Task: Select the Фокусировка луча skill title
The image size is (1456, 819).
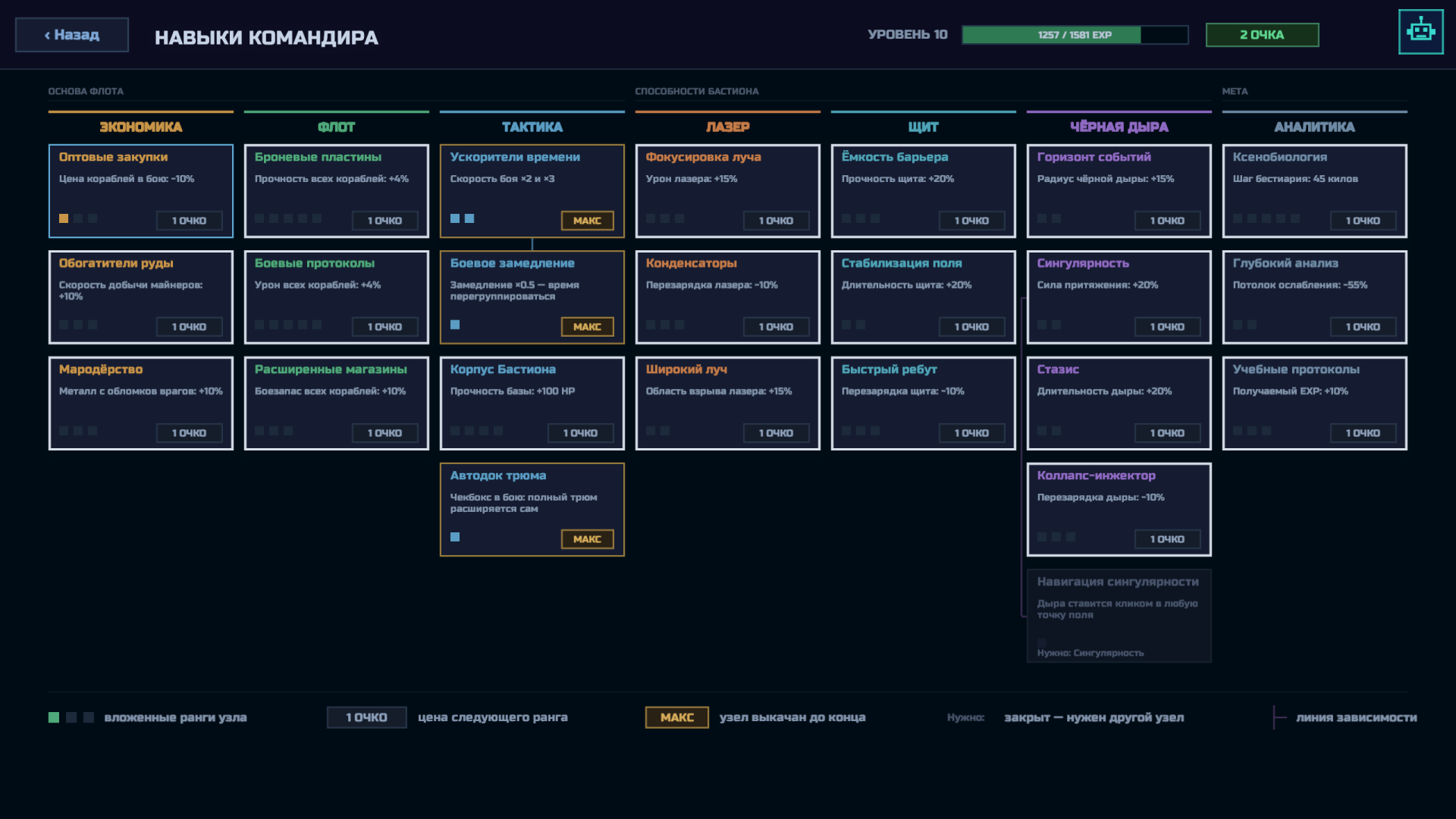Action: coord(703,157)
